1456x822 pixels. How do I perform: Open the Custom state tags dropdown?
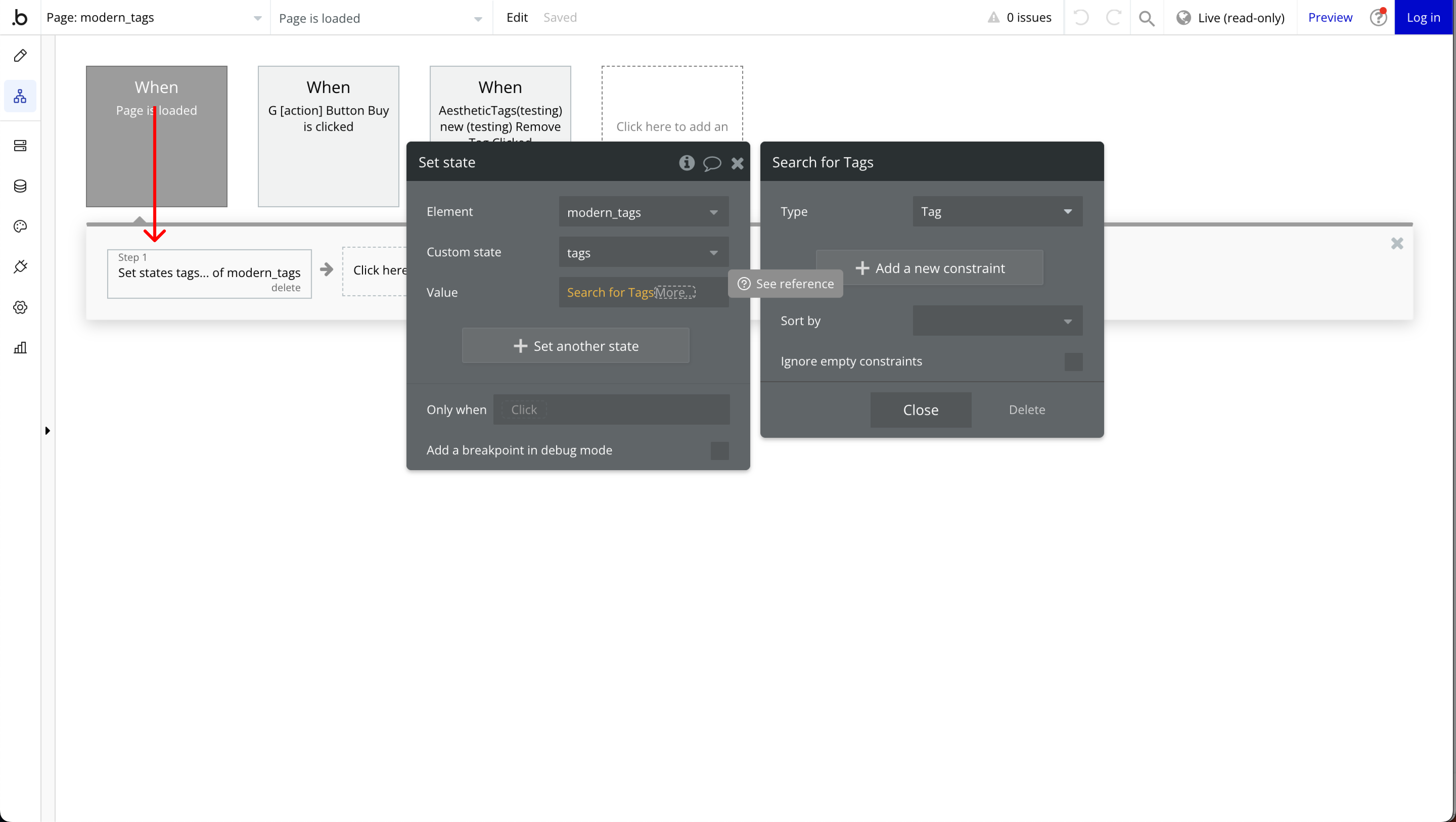pos(643,253)
